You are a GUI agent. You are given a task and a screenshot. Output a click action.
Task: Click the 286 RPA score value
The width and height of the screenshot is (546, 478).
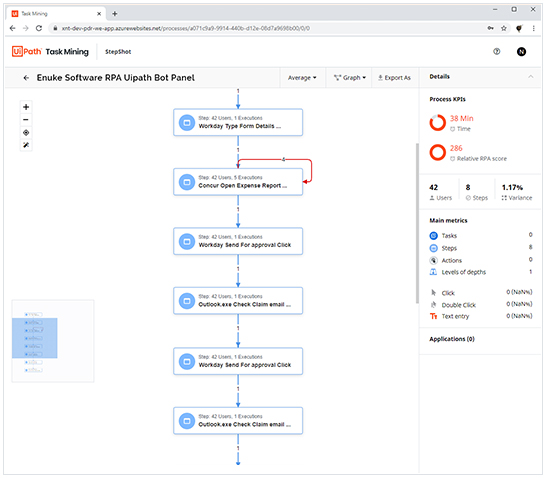[456, 148]
